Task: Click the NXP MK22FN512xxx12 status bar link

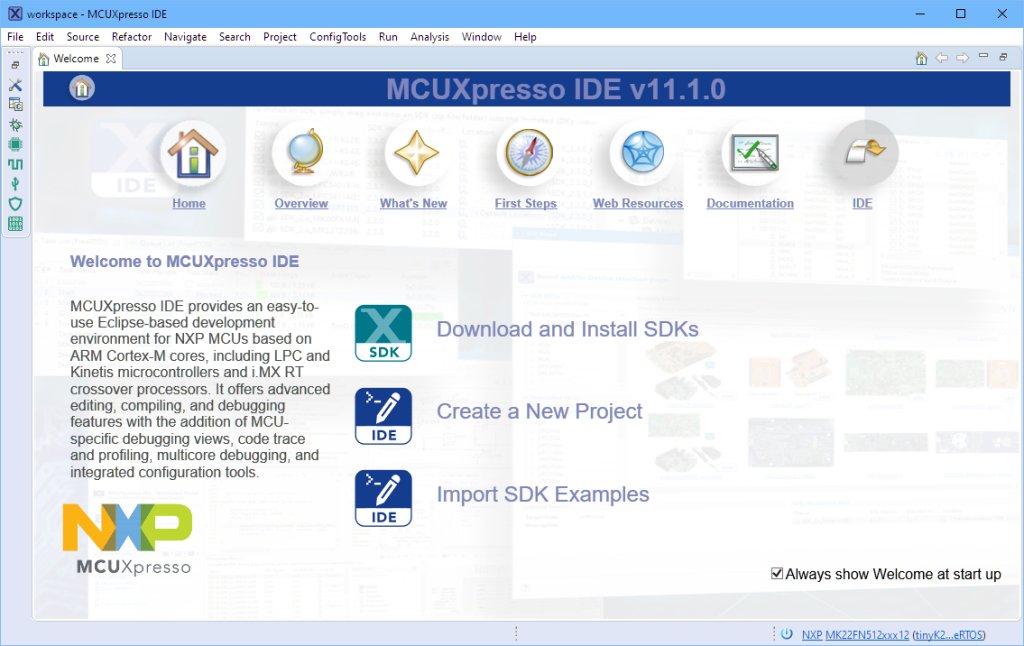Action: (x=856, y=634)
